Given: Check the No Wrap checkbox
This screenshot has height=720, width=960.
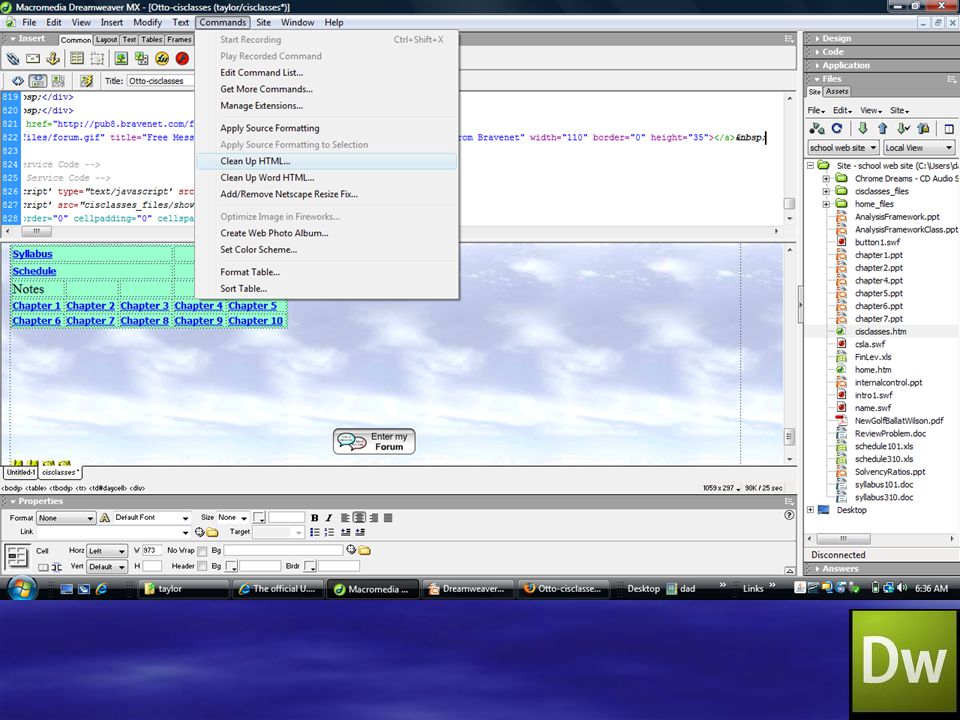Looking at the screenshot, I should (x=202, y=551).
